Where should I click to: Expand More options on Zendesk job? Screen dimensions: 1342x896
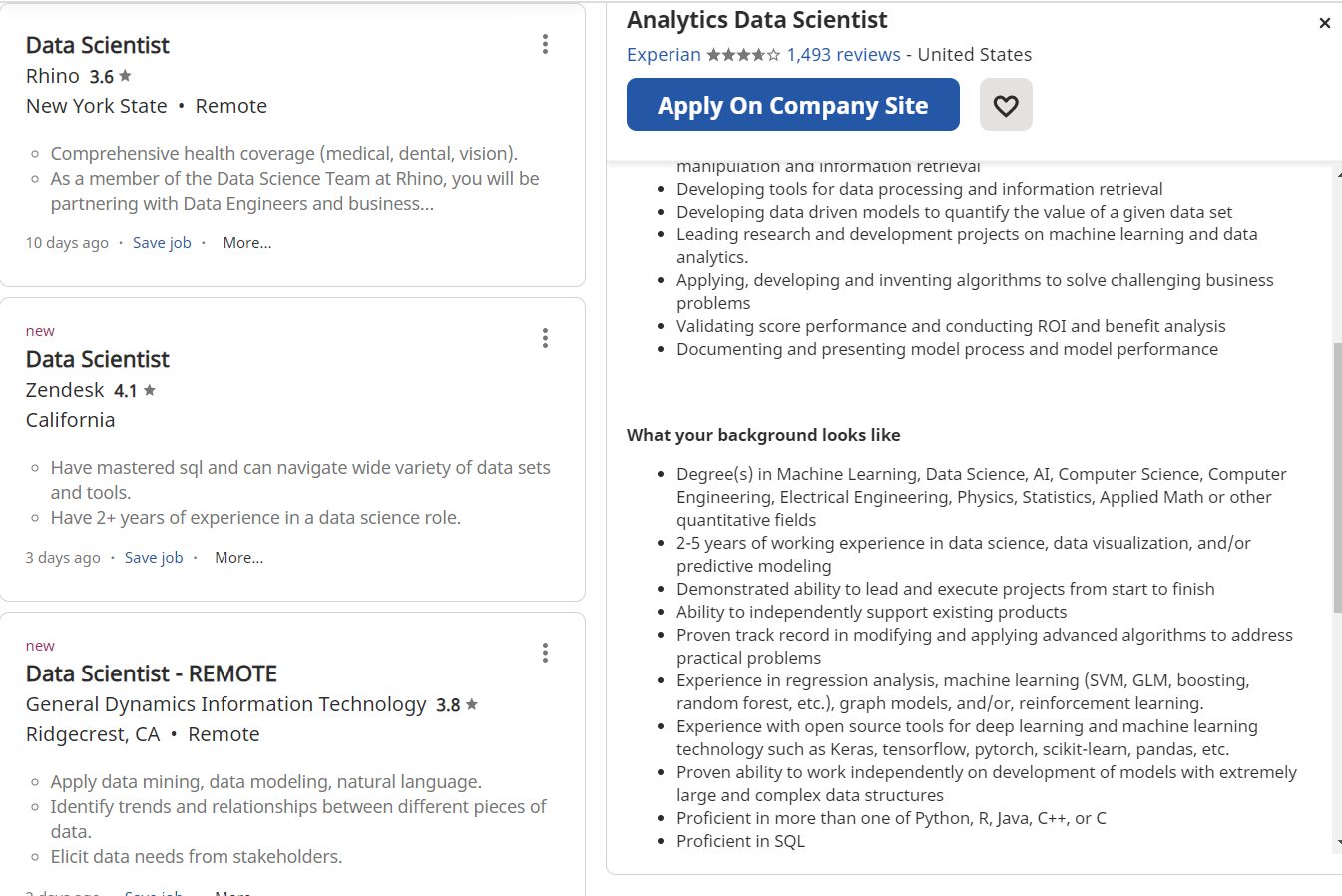click(x=238, y=558)
